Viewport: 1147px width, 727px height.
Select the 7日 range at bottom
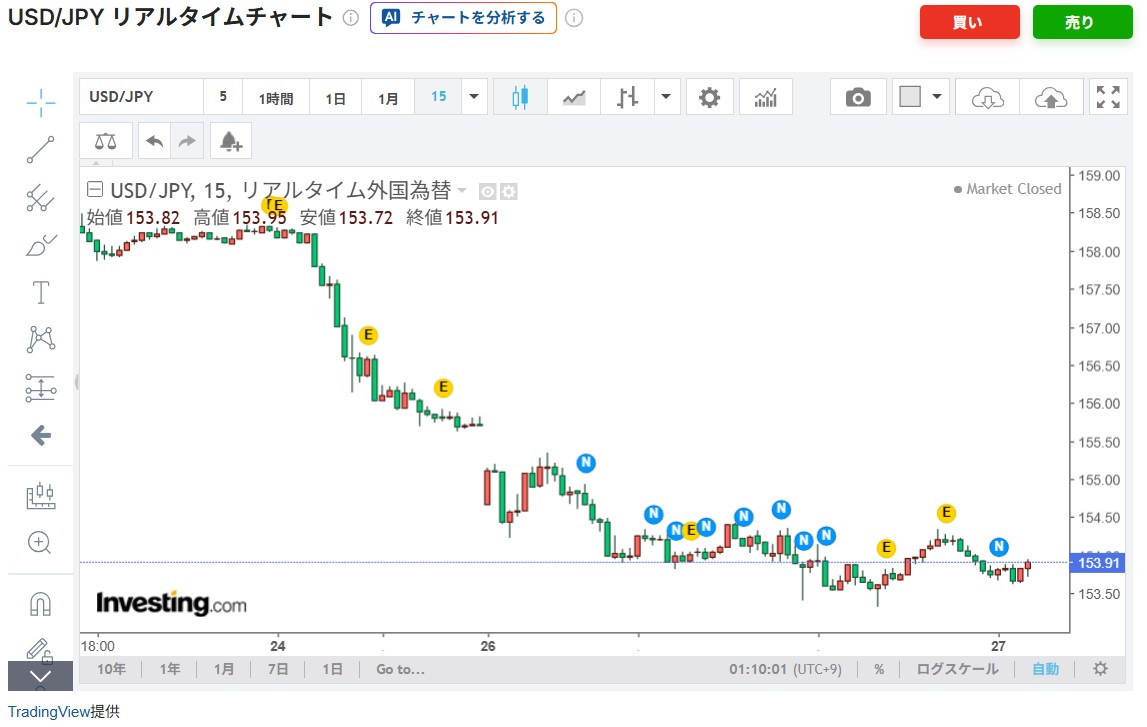pos(279,669)
